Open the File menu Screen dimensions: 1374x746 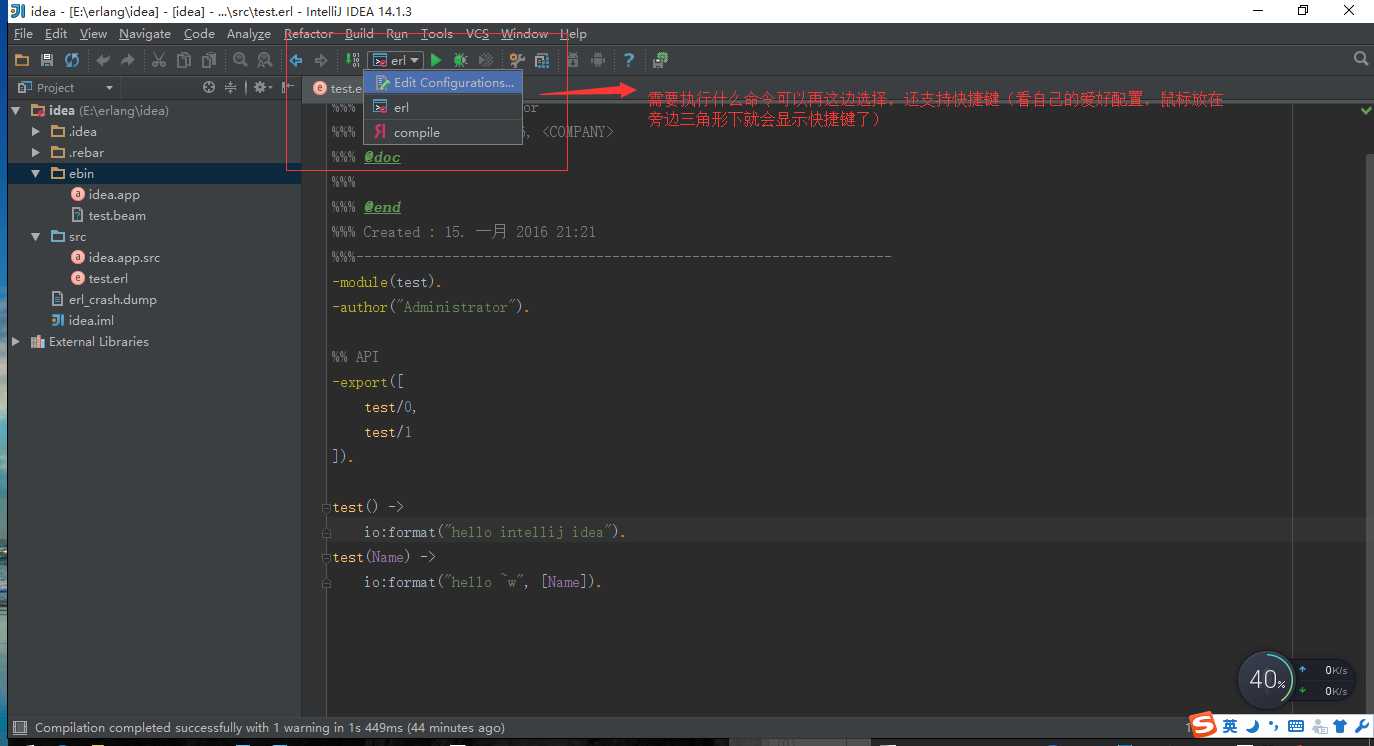pyautogui.click(x=23, y=33)
